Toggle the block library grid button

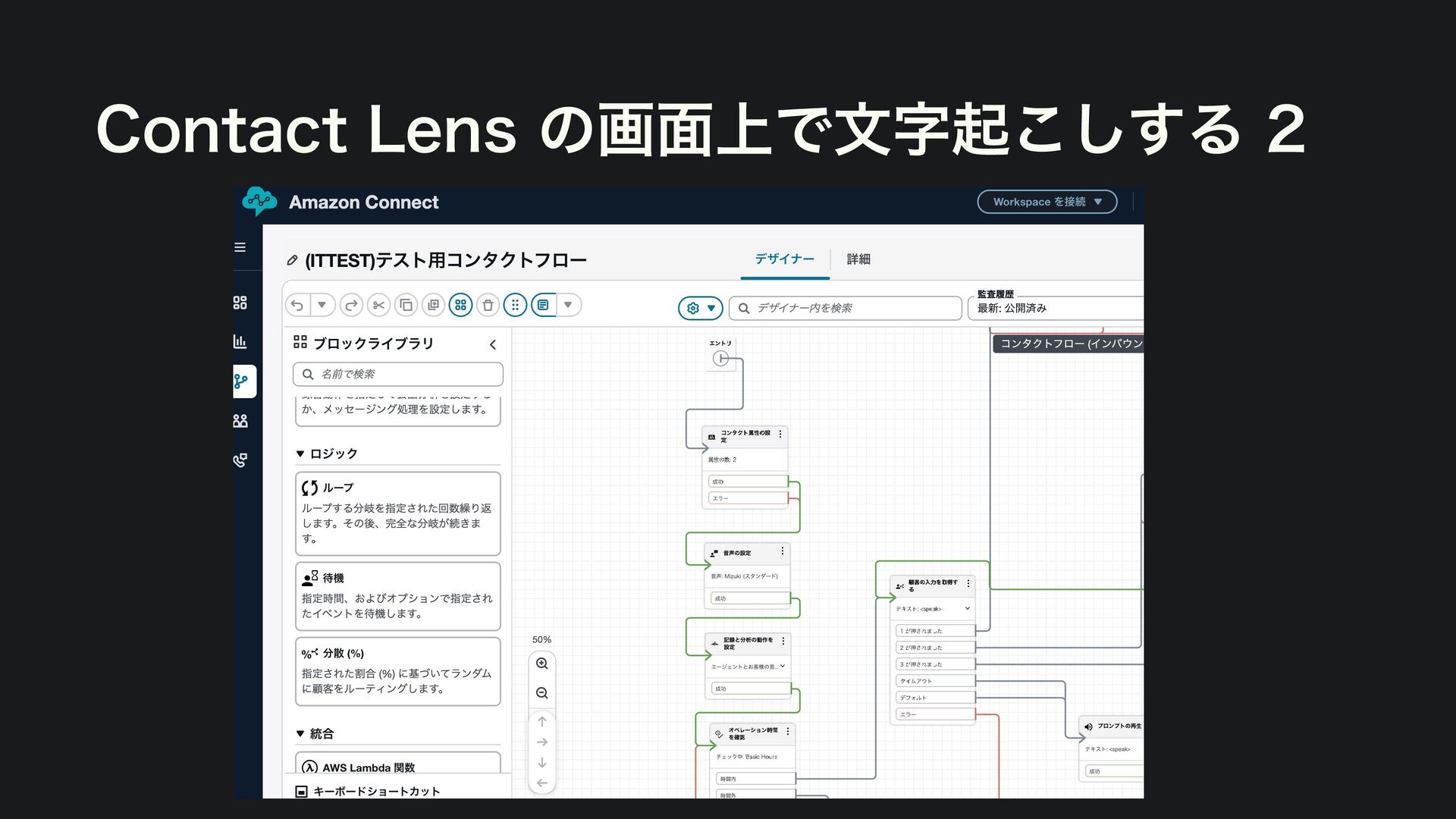pyautogui.click(x=460, y=305)
